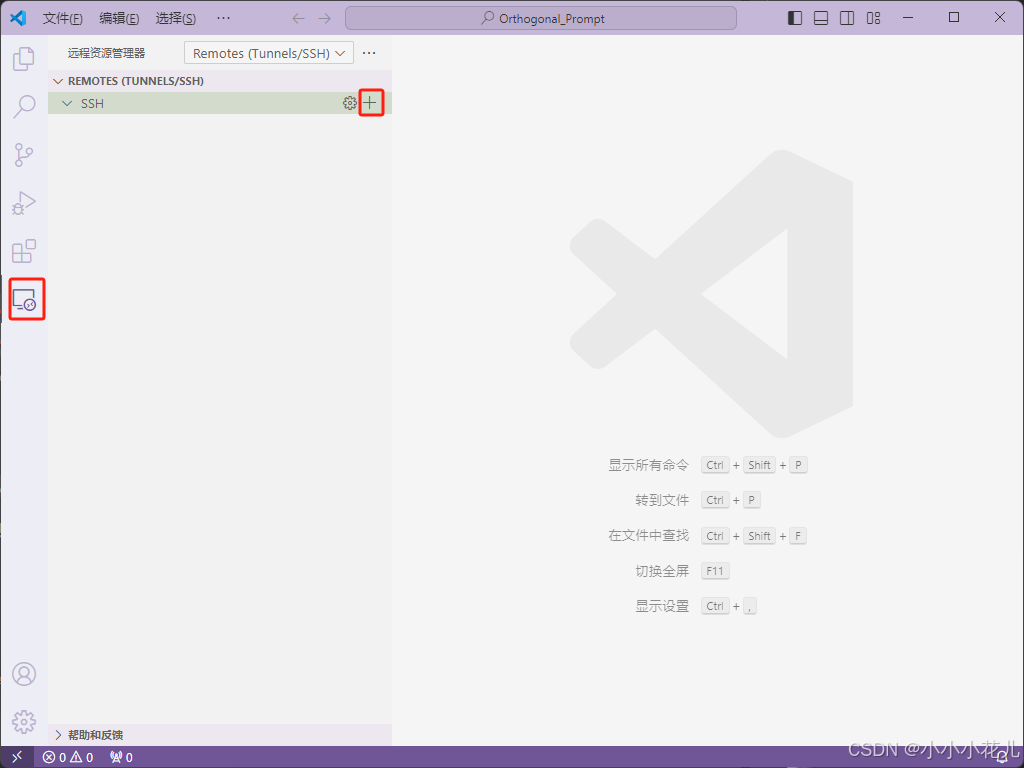Toggle the secondary side bar layout icon

coord(847,18)
